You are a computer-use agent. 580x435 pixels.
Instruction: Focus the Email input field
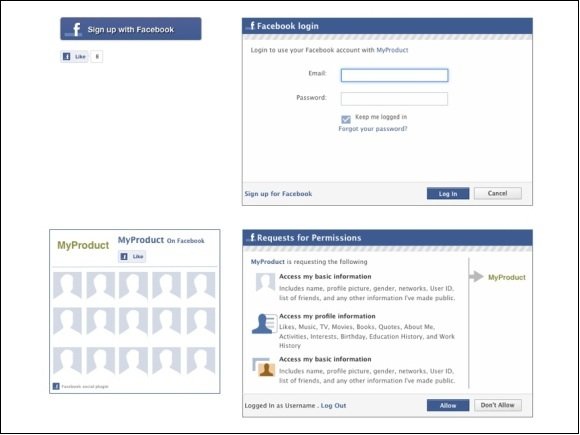point(394,75)
